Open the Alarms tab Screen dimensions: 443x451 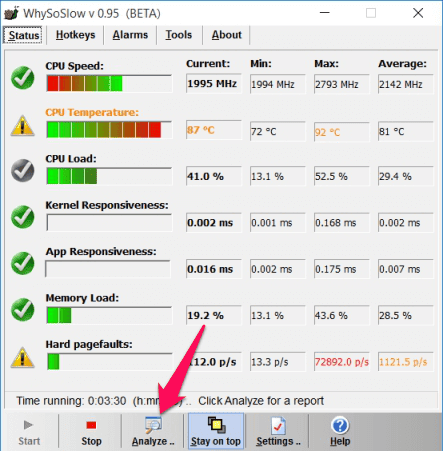[130, 35]
